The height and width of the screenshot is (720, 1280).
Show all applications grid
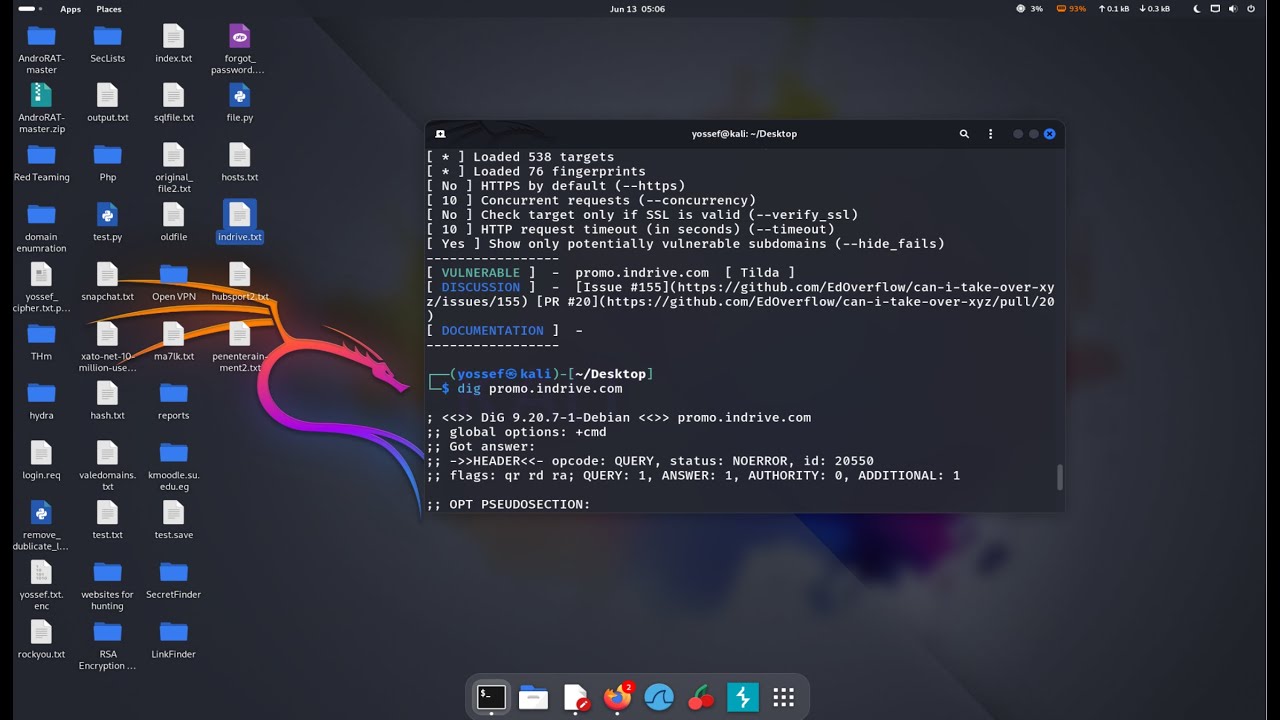784,697
